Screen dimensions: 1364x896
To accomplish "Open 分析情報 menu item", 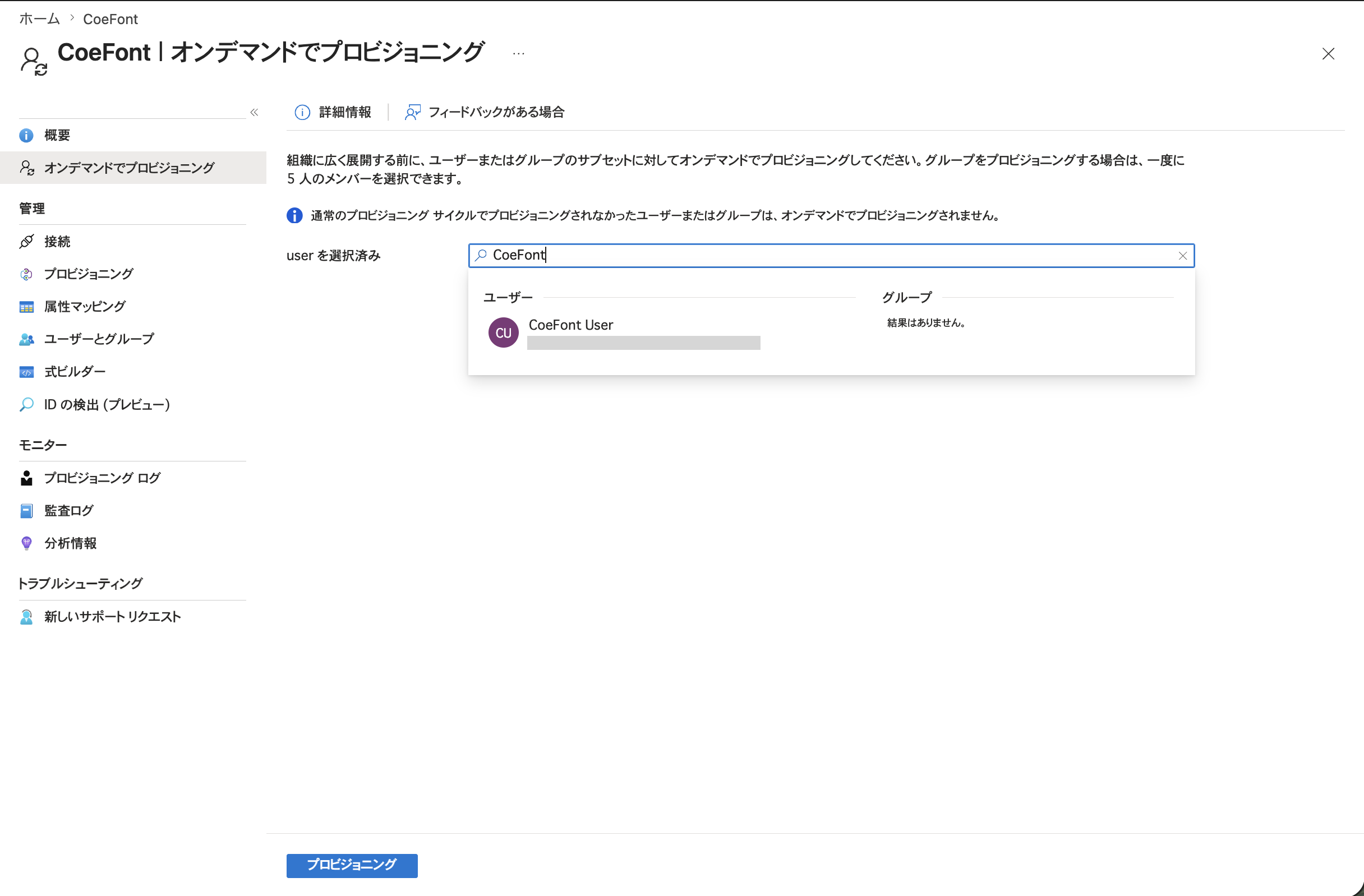I will click(x=133, y=543).
